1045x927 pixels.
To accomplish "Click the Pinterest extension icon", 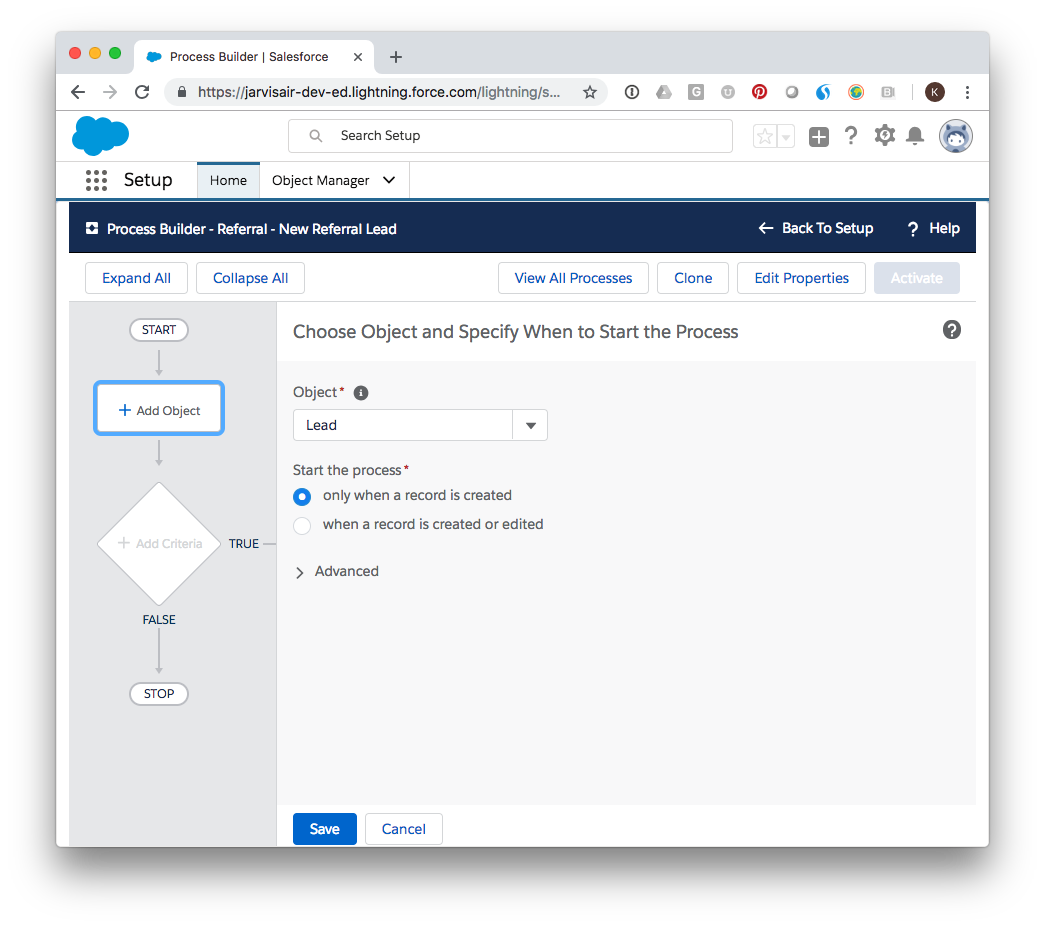I will click(x=759, y=92).
